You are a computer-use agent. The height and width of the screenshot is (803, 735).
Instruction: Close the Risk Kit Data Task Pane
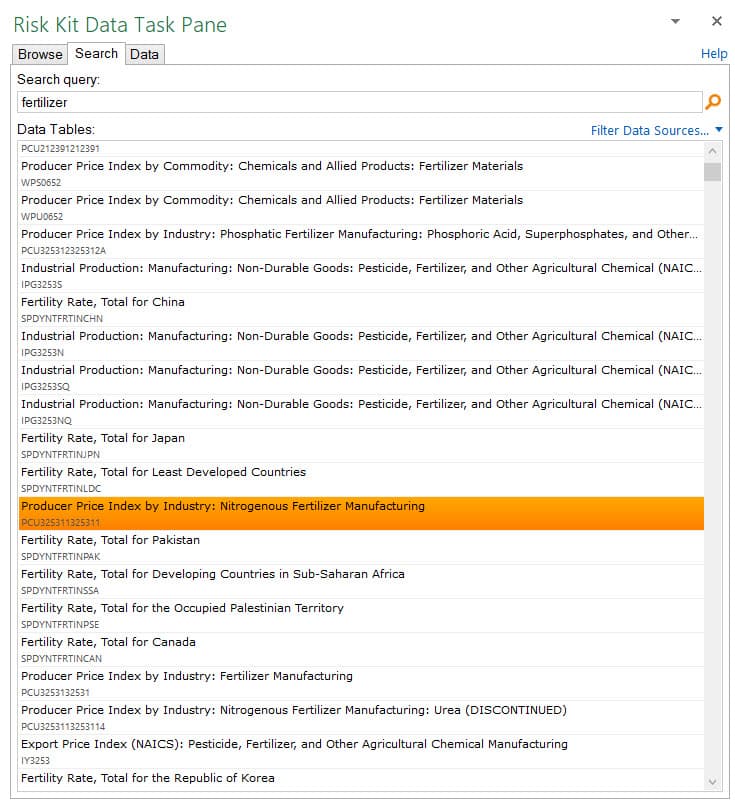pos(717,21)
